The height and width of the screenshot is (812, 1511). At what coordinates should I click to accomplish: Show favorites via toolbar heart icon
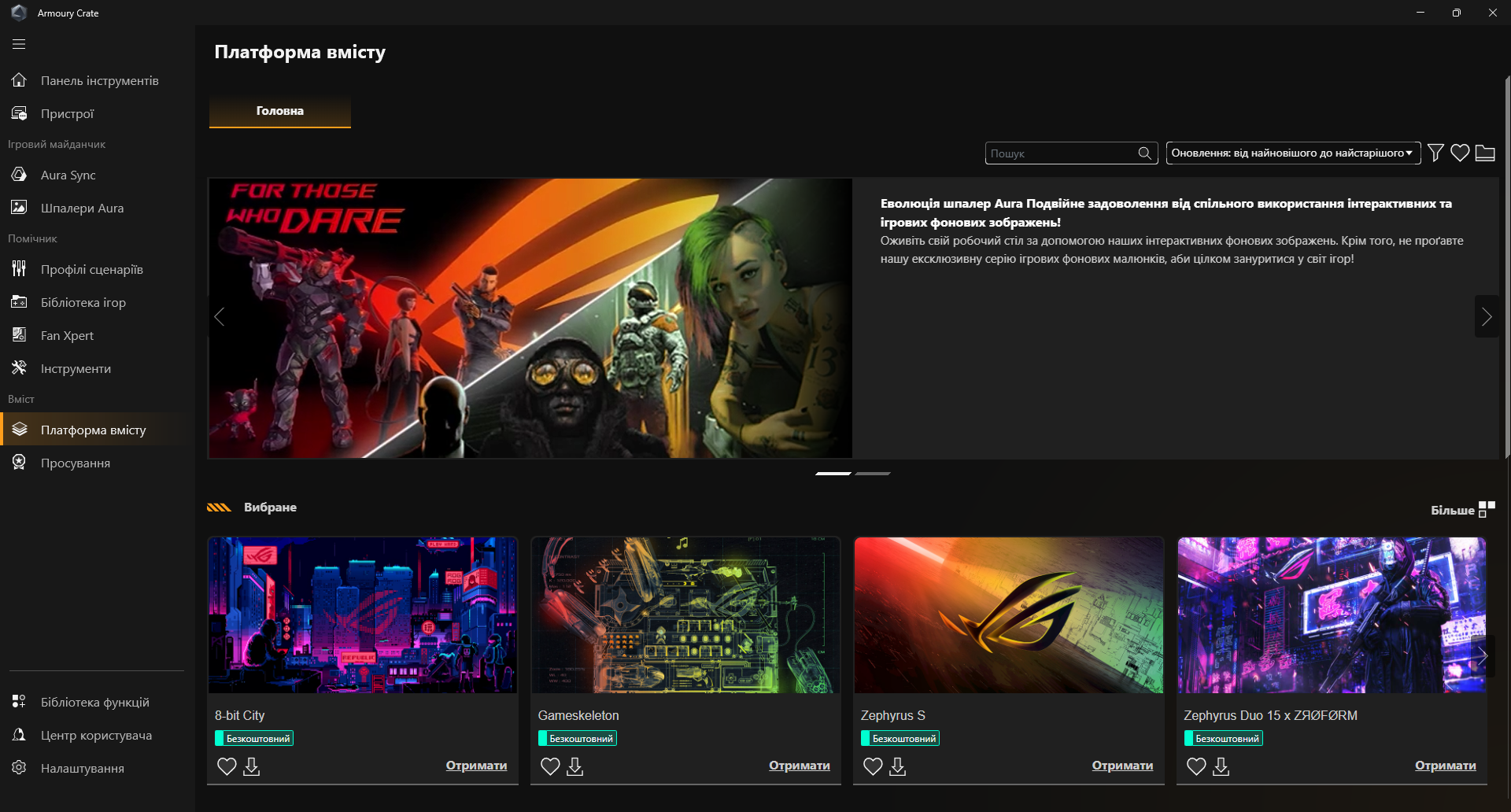(x=1460, y=153)
